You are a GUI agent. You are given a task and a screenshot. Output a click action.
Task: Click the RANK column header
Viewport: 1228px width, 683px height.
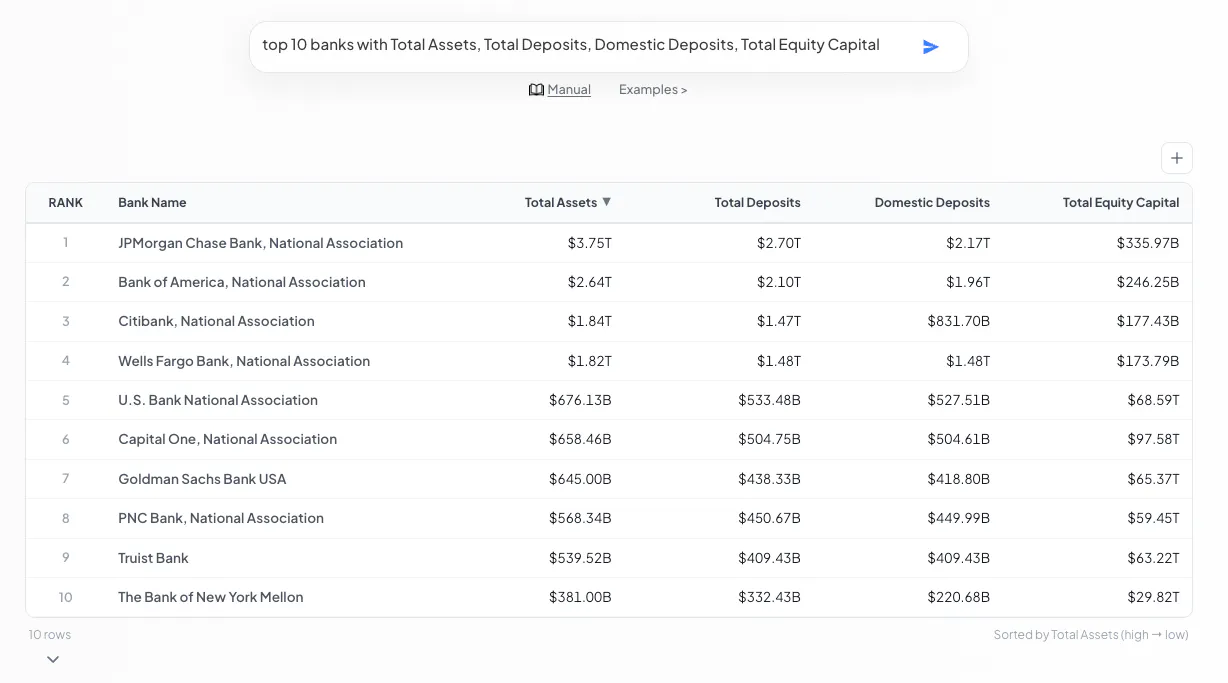click(x=66, y=202)
